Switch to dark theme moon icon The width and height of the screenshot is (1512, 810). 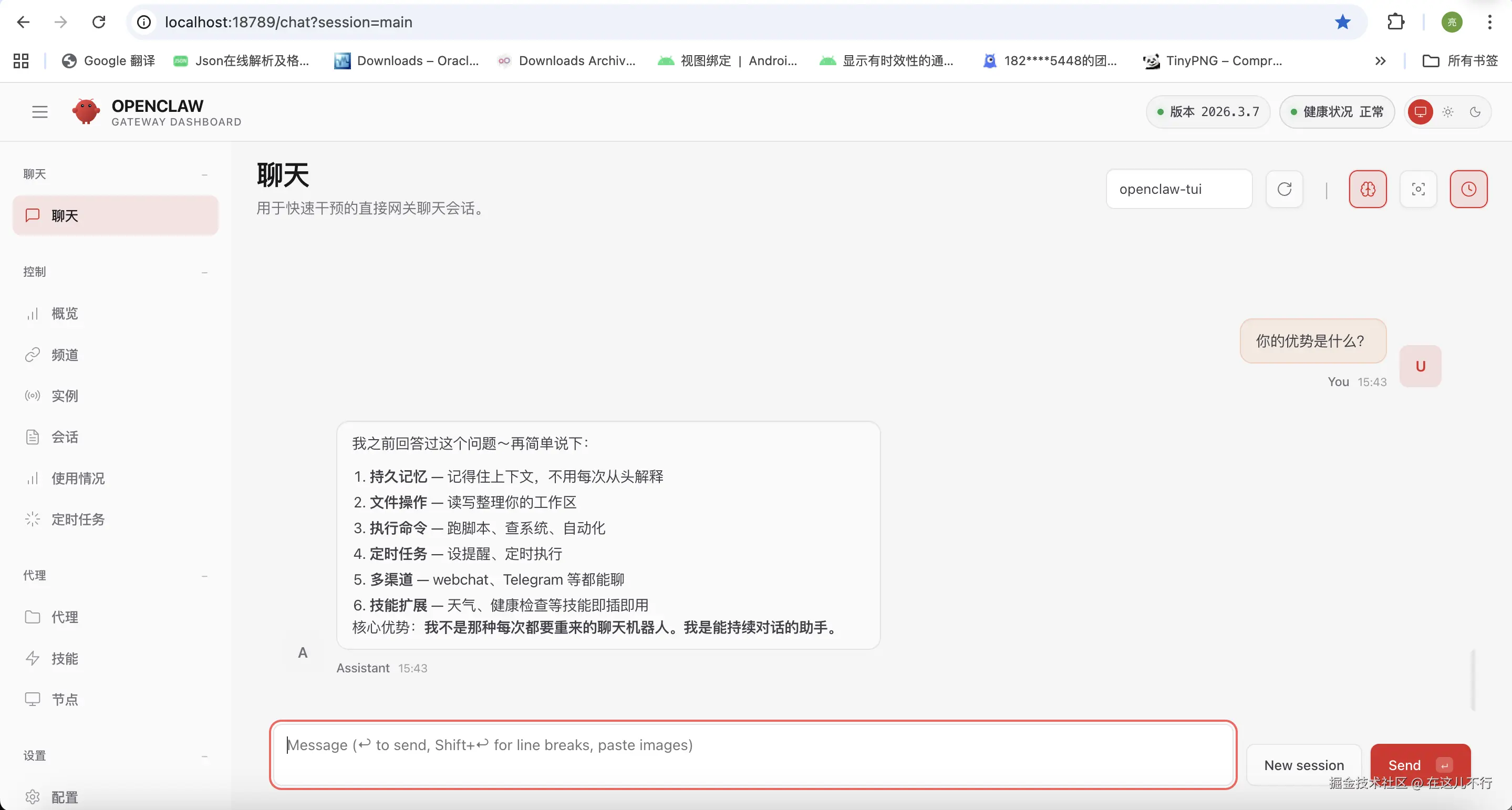coord(1475,111)
